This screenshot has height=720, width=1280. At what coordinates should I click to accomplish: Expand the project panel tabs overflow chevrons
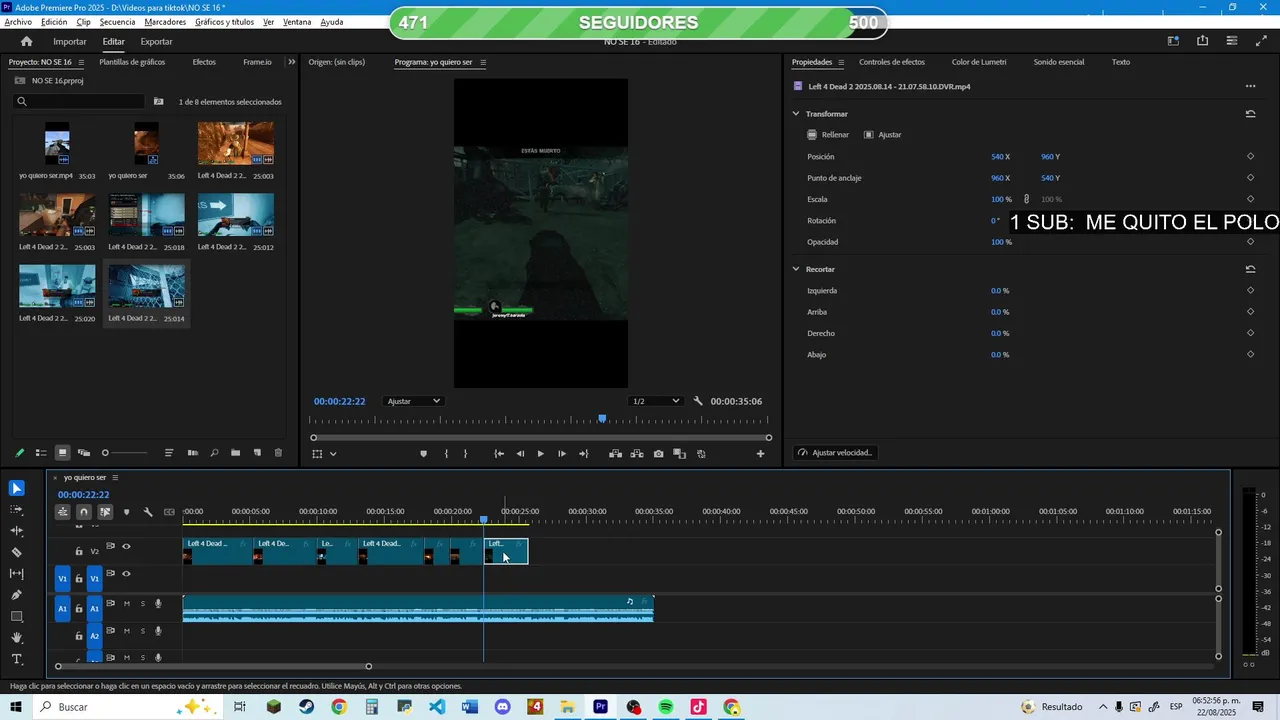(x=291, y=62)
